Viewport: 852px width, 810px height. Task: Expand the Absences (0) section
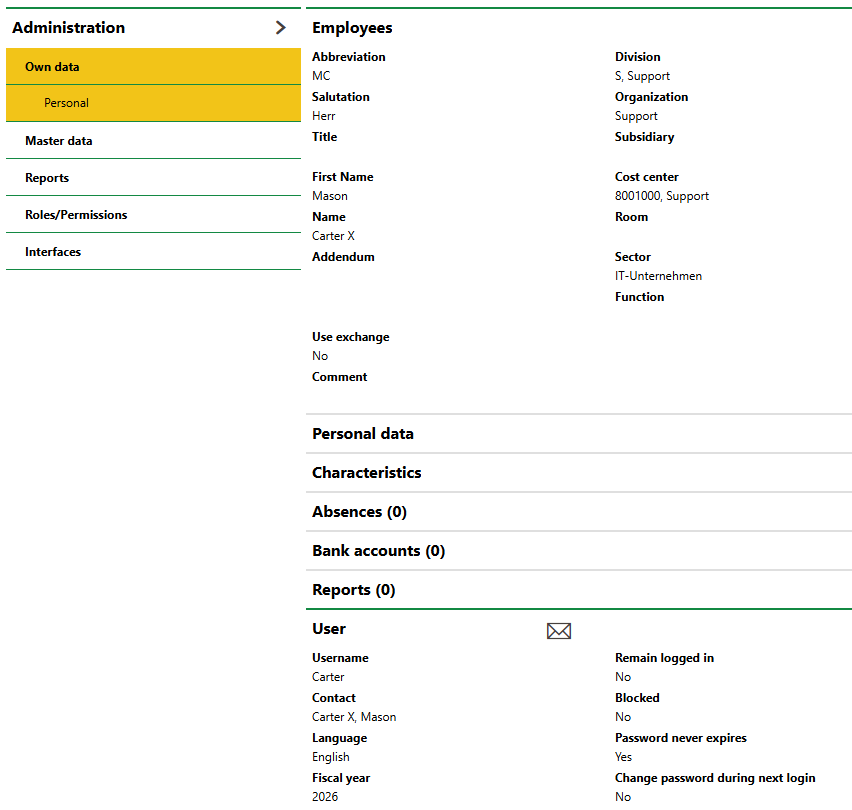coord(579,512)
